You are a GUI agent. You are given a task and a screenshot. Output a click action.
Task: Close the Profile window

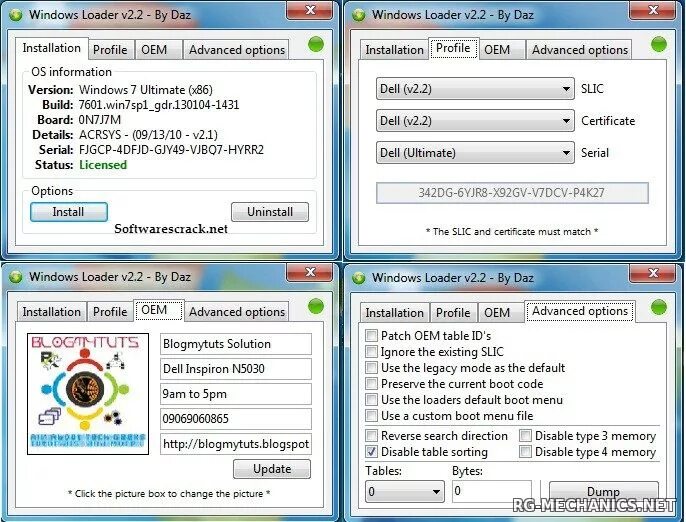653,10
